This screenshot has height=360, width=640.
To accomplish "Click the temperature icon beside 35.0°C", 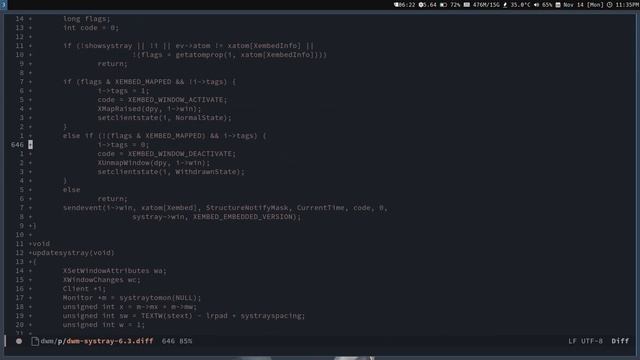I will click(505, 5).
